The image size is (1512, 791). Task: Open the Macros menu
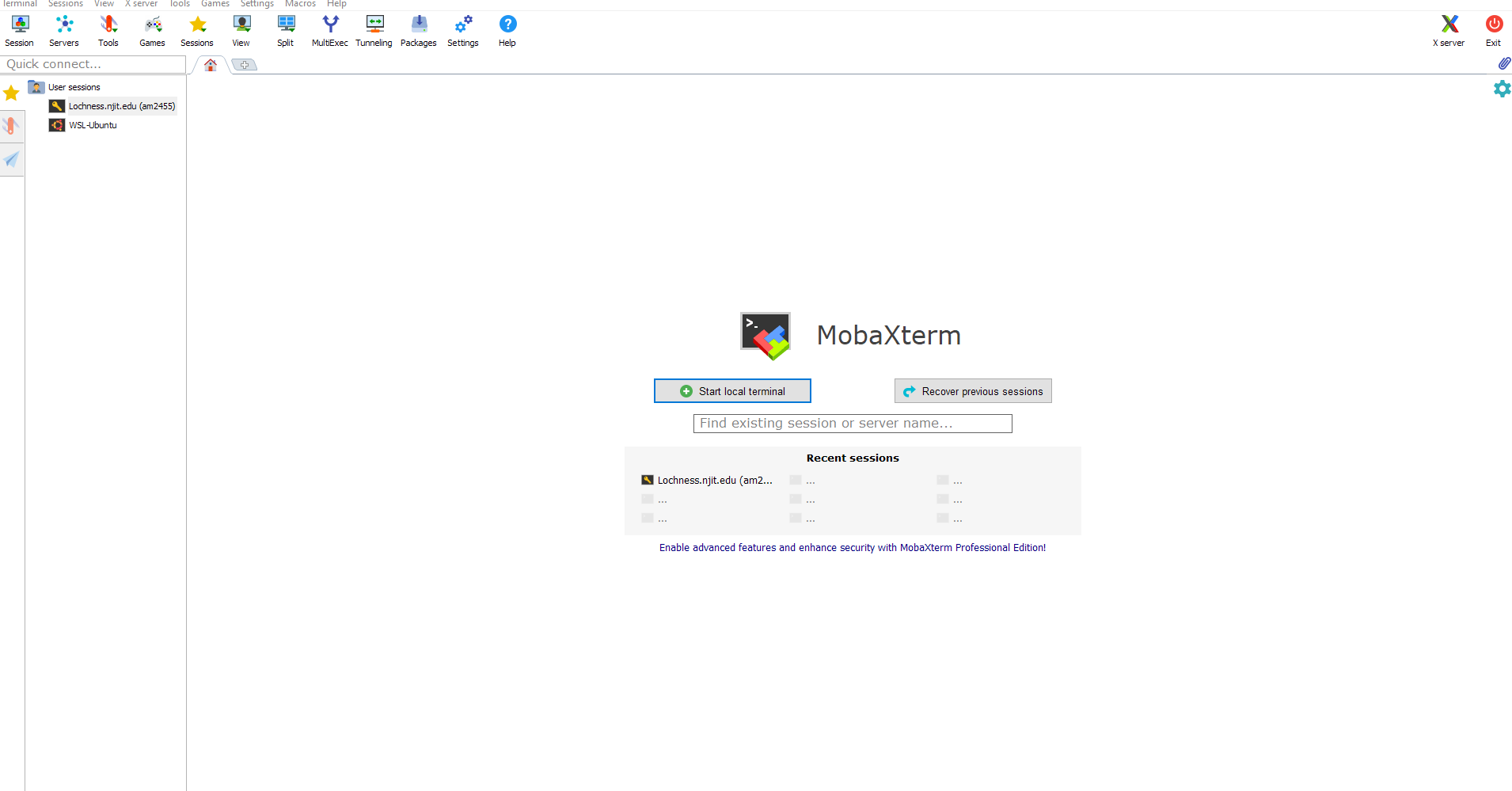click(x=301, y=4)
